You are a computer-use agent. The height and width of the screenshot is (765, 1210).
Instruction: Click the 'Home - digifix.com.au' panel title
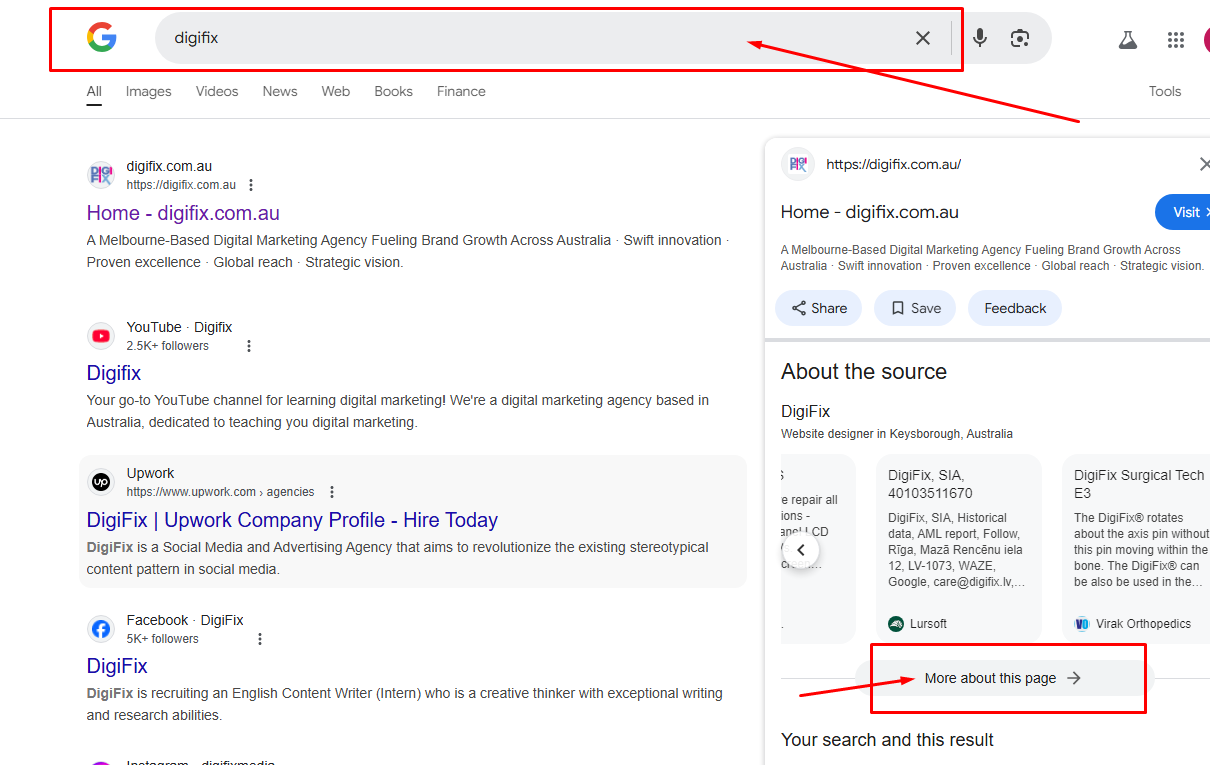tap(870, 212)
